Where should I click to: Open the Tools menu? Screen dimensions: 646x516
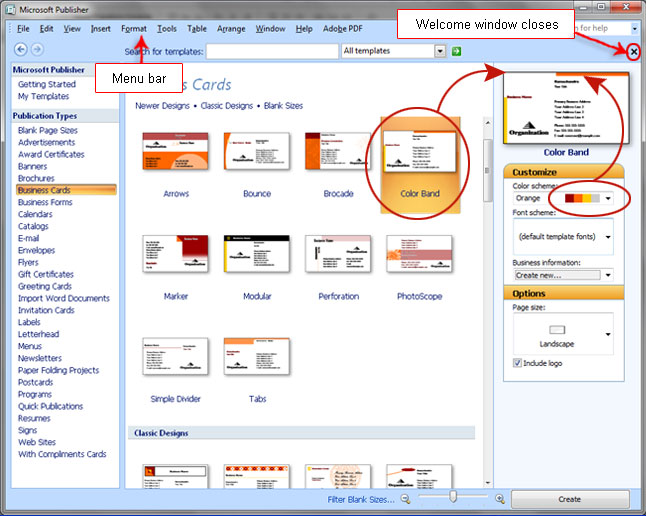pos(166,28)
